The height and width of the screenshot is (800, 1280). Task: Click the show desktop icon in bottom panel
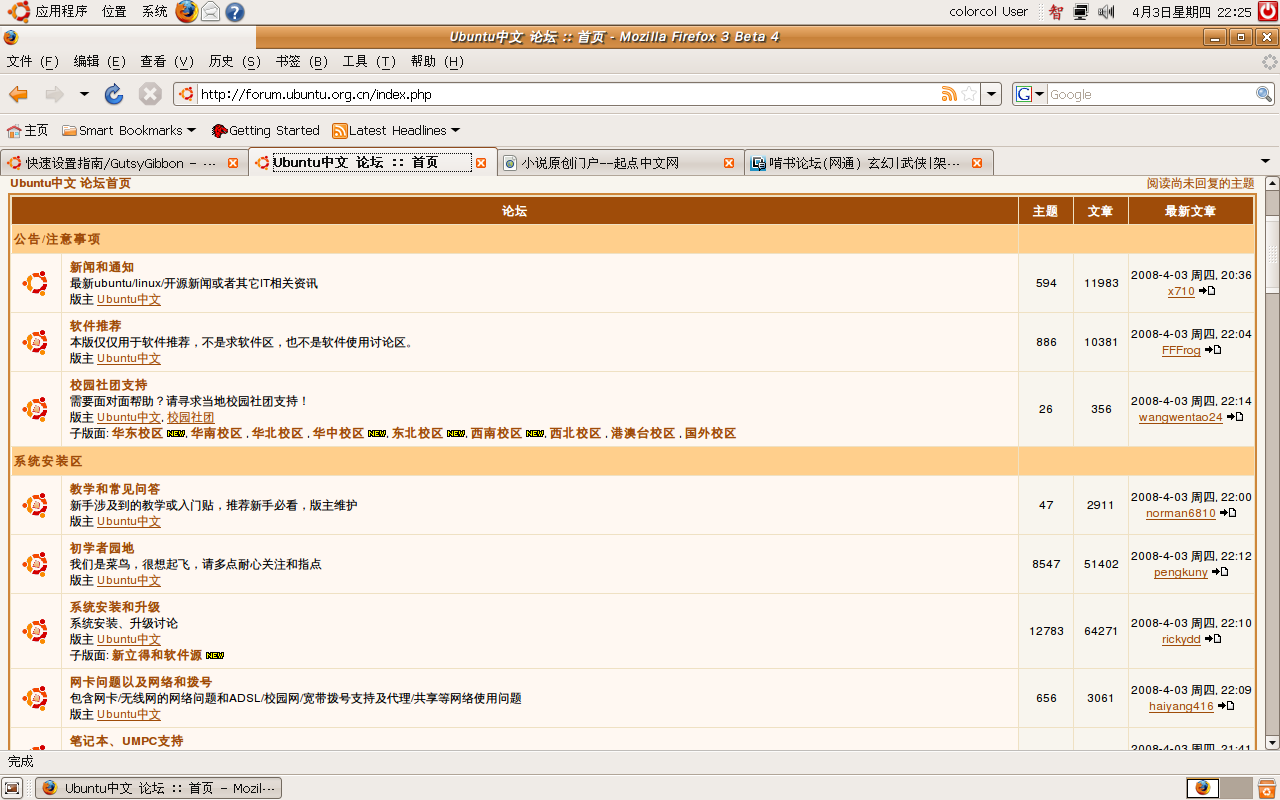pyautogui.click(x=12, y=788)
